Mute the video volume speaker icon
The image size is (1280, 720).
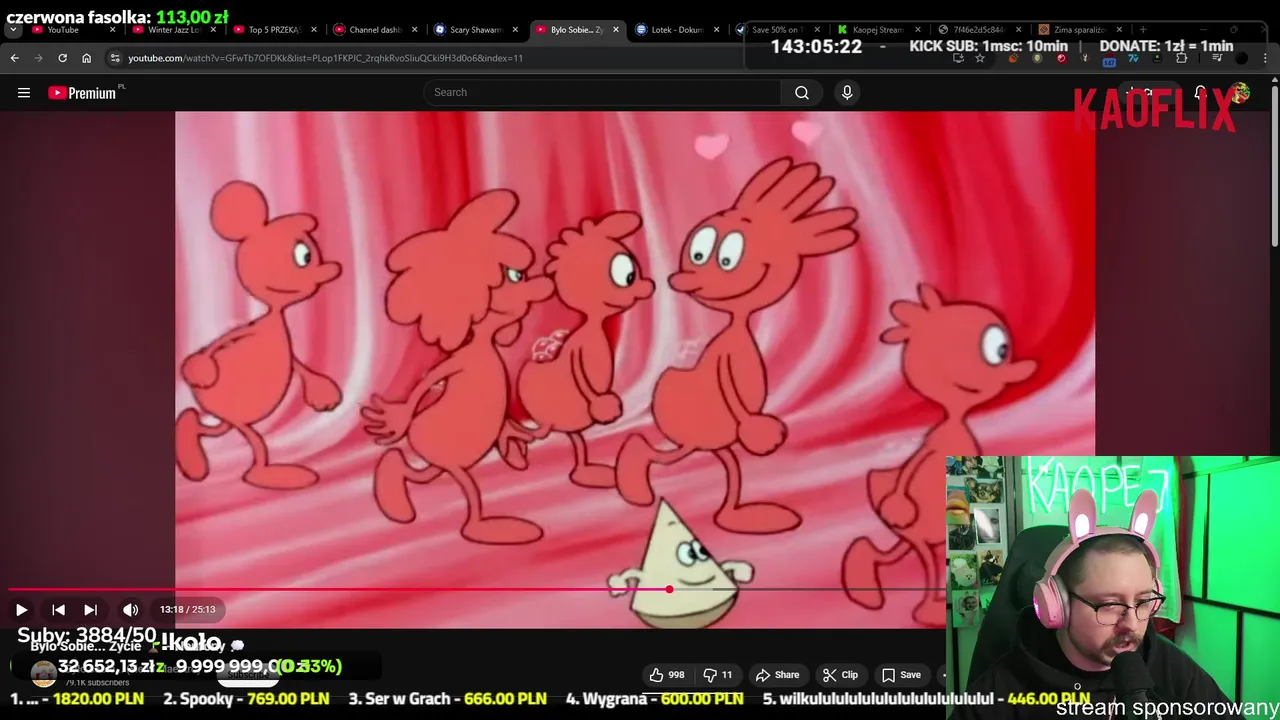coord(130,609)
